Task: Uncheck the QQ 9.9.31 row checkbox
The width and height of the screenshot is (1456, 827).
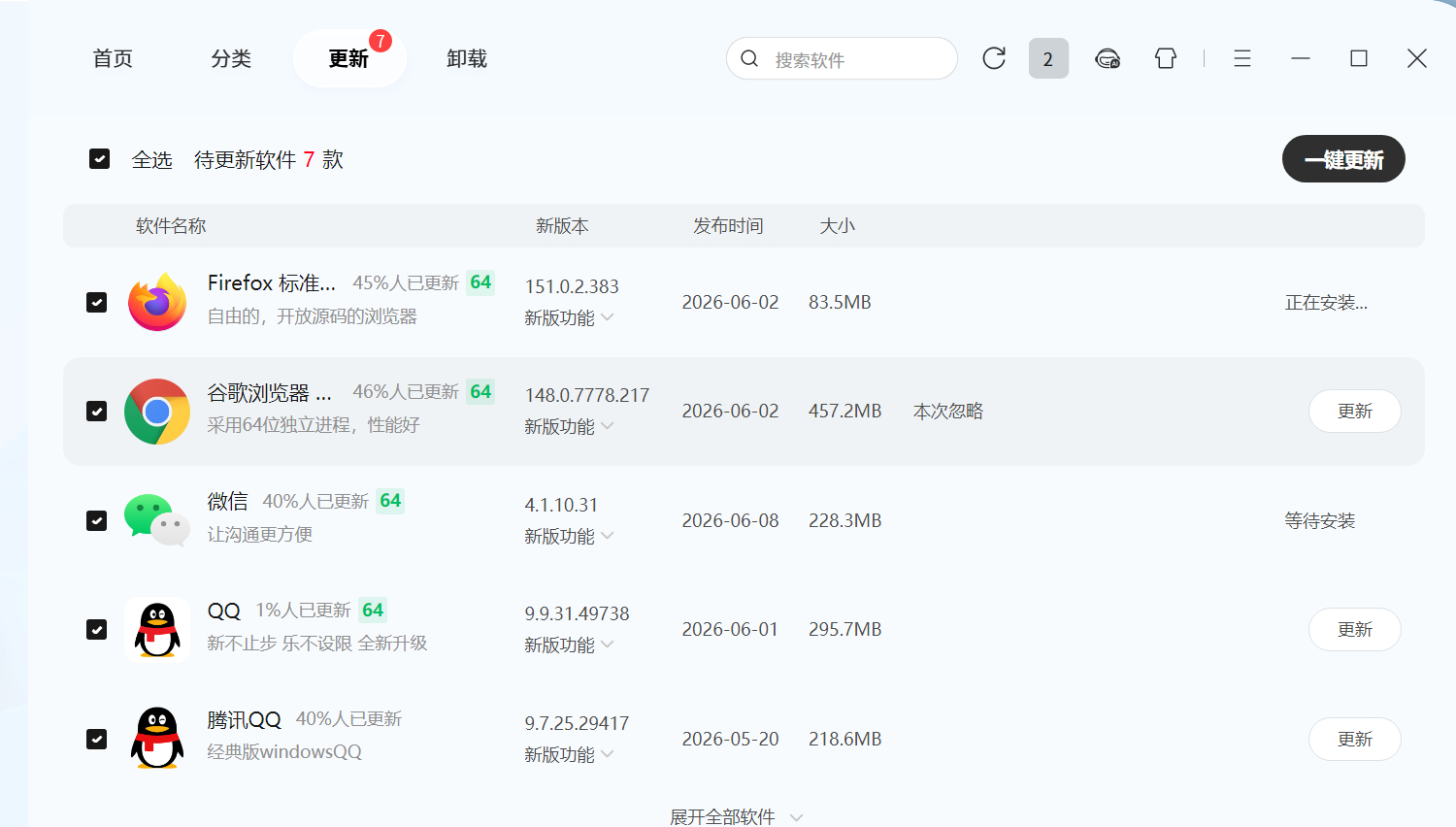Action: [x=96, y=630]
